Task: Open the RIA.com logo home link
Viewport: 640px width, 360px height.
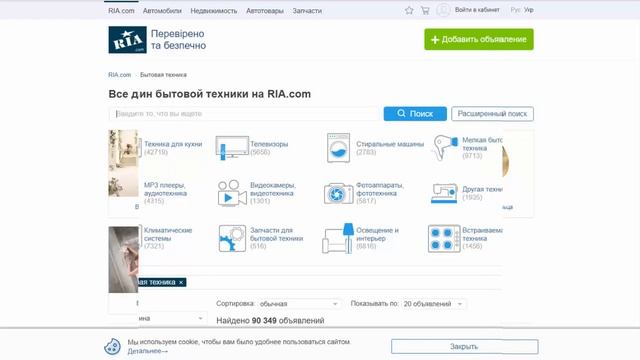Action: [x=127, y=40]
